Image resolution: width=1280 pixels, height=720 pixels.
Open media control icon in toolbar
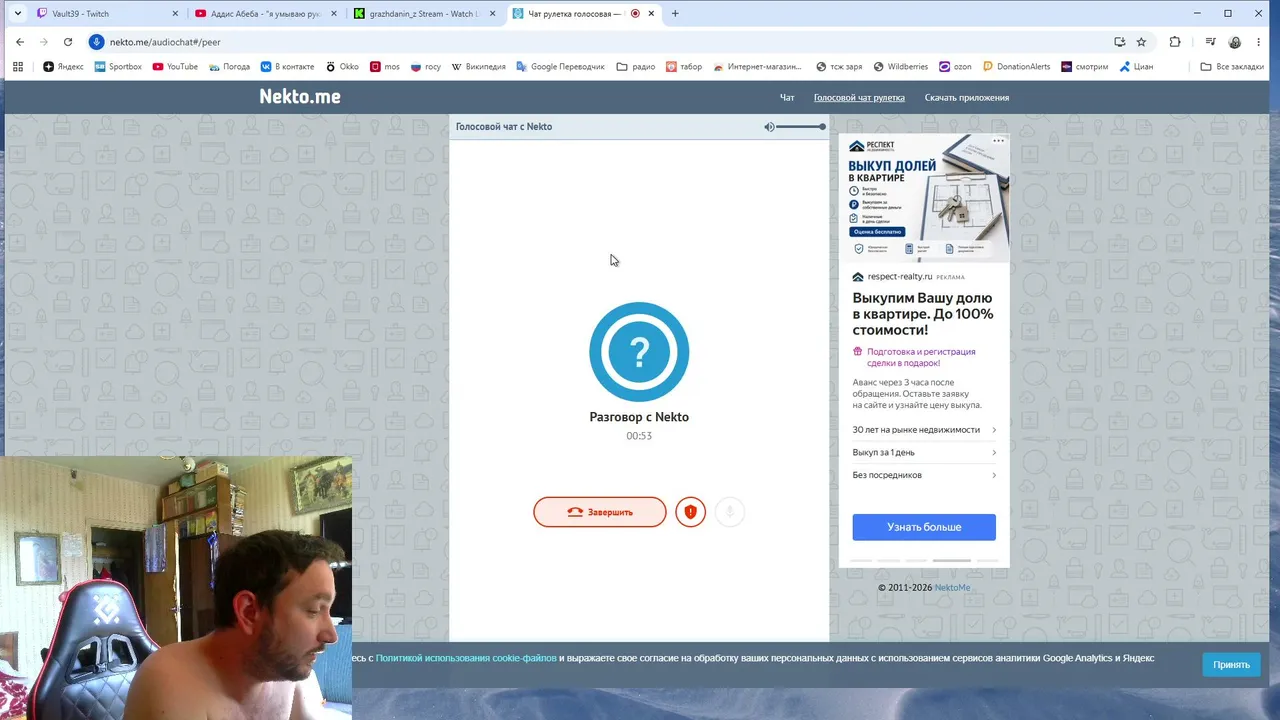pos(1210,42)
